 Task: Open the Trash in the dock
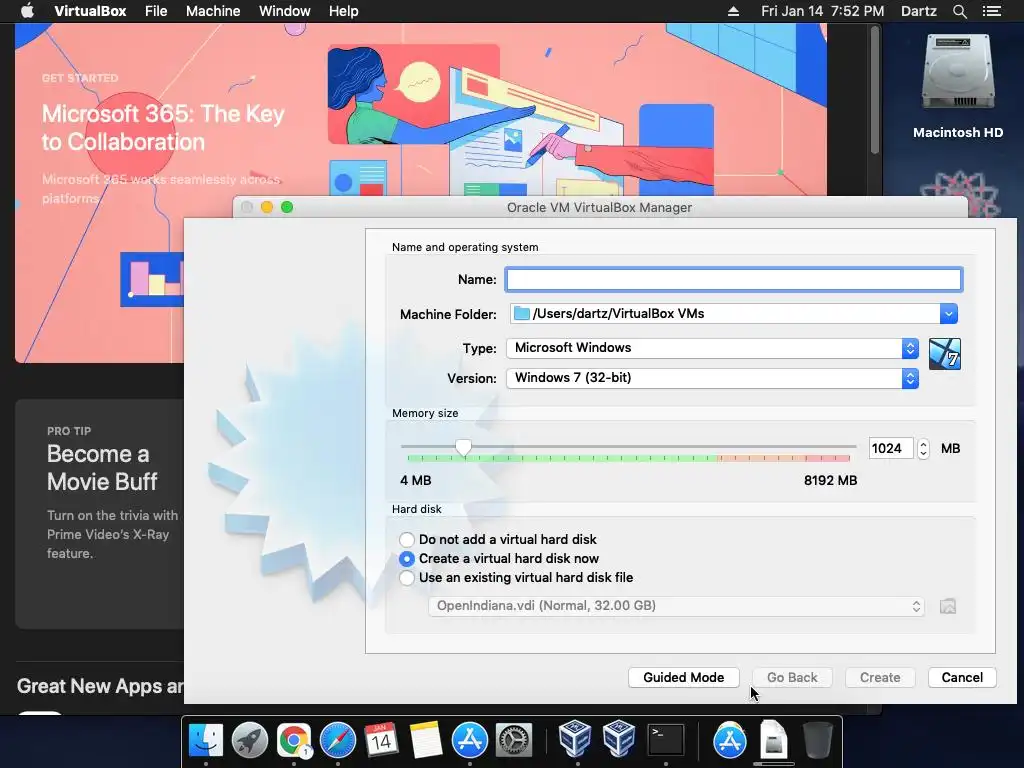pyautogui.click(x=817, y=741)
